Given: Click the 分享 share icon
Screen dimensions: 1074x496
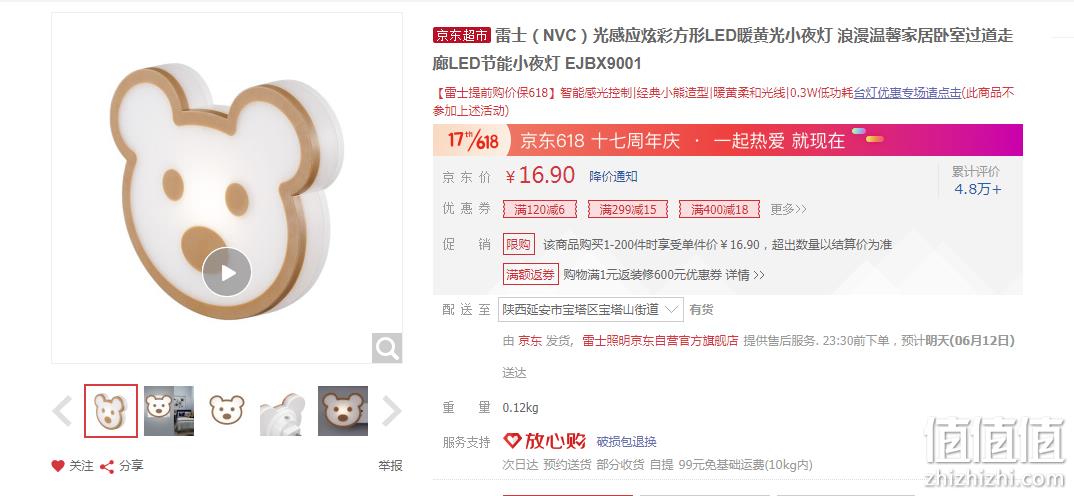Looking at the screenshot, I should 106,467.
